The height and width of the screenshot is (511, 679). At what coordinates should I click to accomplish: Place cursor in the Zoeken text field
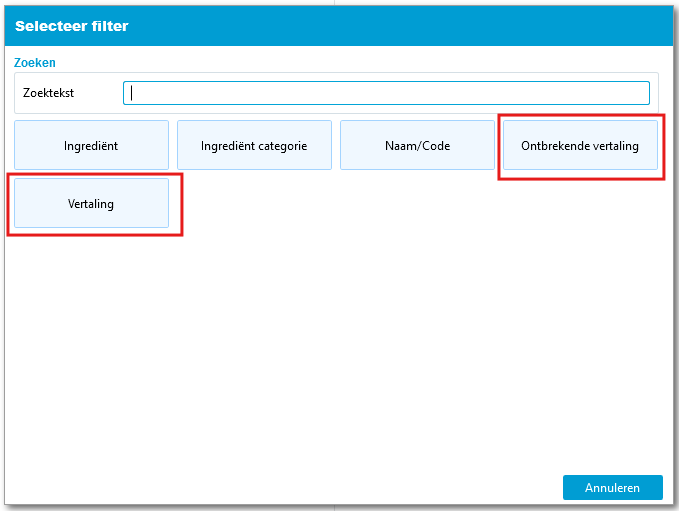pyautogui.click(x=386, y=93)
